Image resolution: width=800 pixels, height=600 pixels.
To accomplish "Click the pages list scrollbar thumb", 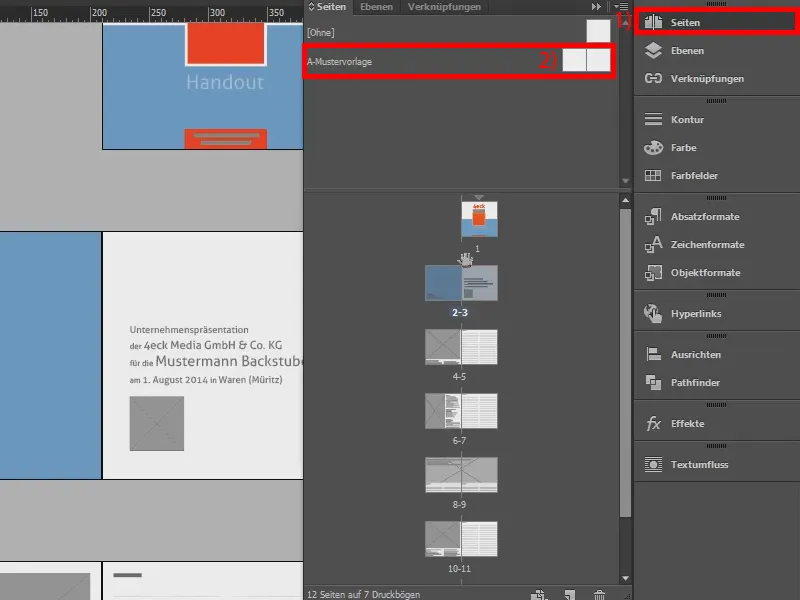I will tap(626, 362).
